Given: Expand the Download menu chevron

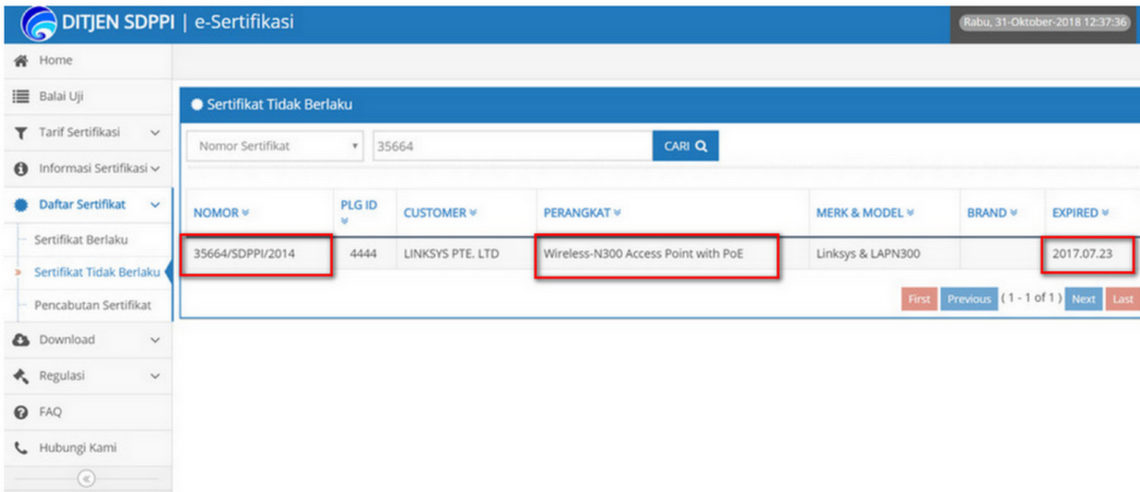Looking at the screenshot, I should tap(155, 340).
